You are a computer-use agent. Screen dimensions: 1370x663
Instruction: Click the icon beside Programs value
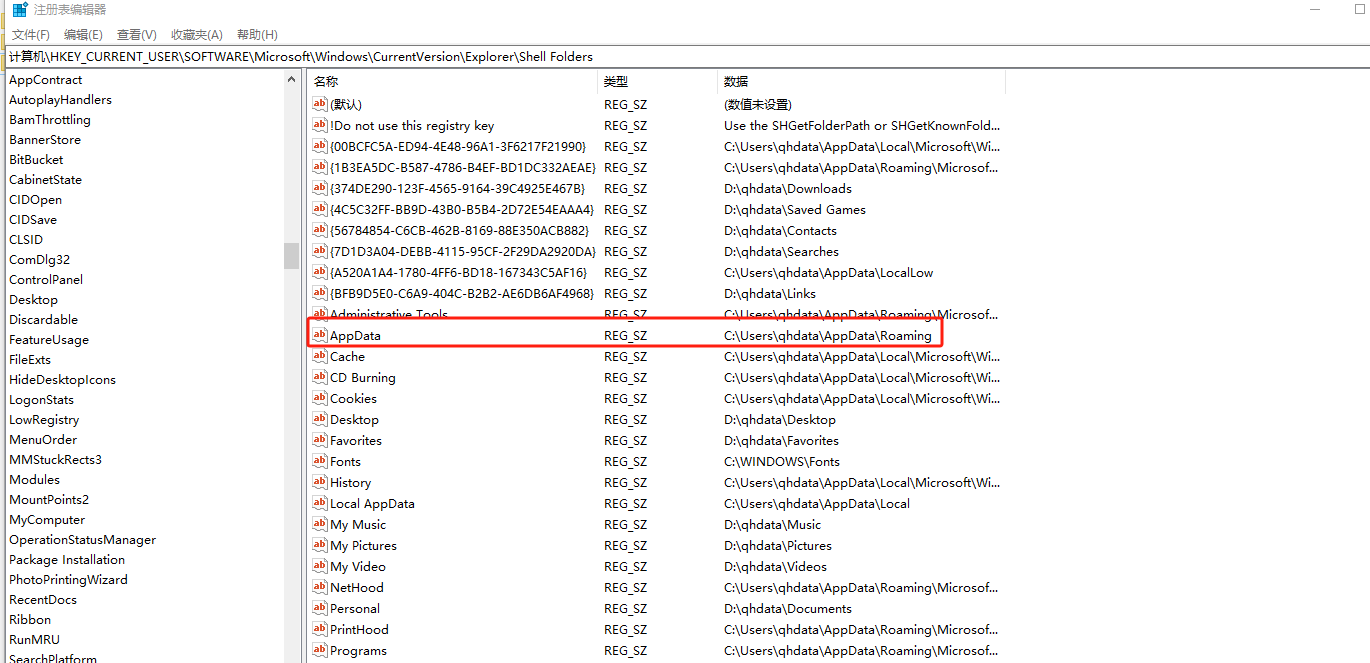pyautogui.click(x=320, y=650)
